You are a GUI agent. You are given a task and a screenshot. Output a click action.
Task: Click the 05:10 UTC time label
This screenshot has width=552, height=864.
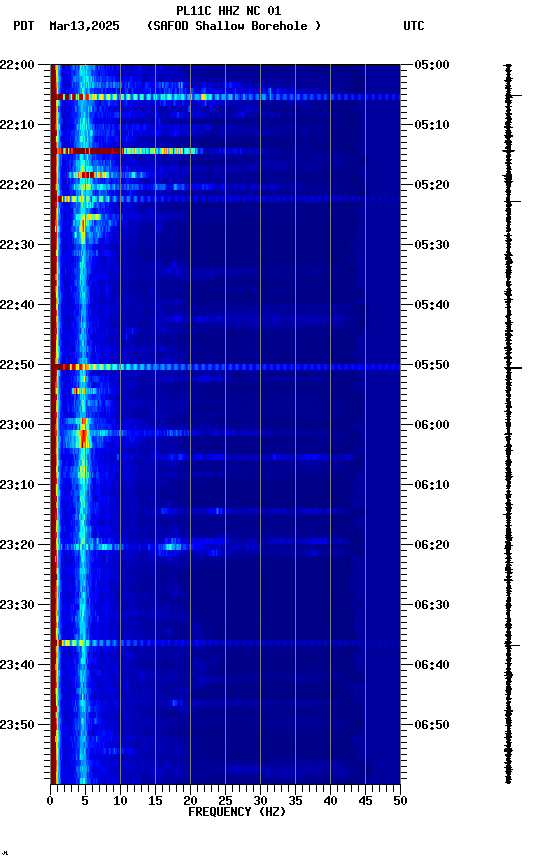(432, 125)
